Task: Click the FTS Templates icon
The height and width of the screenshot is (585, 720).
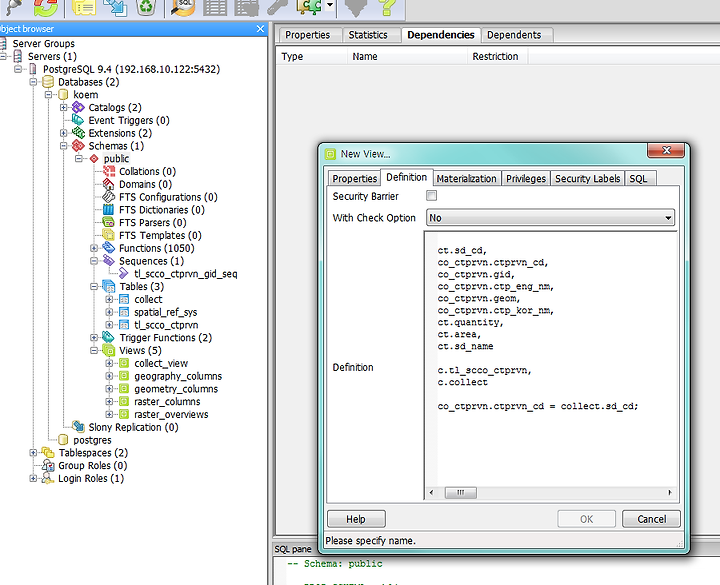Action: [x=109, y=236]
